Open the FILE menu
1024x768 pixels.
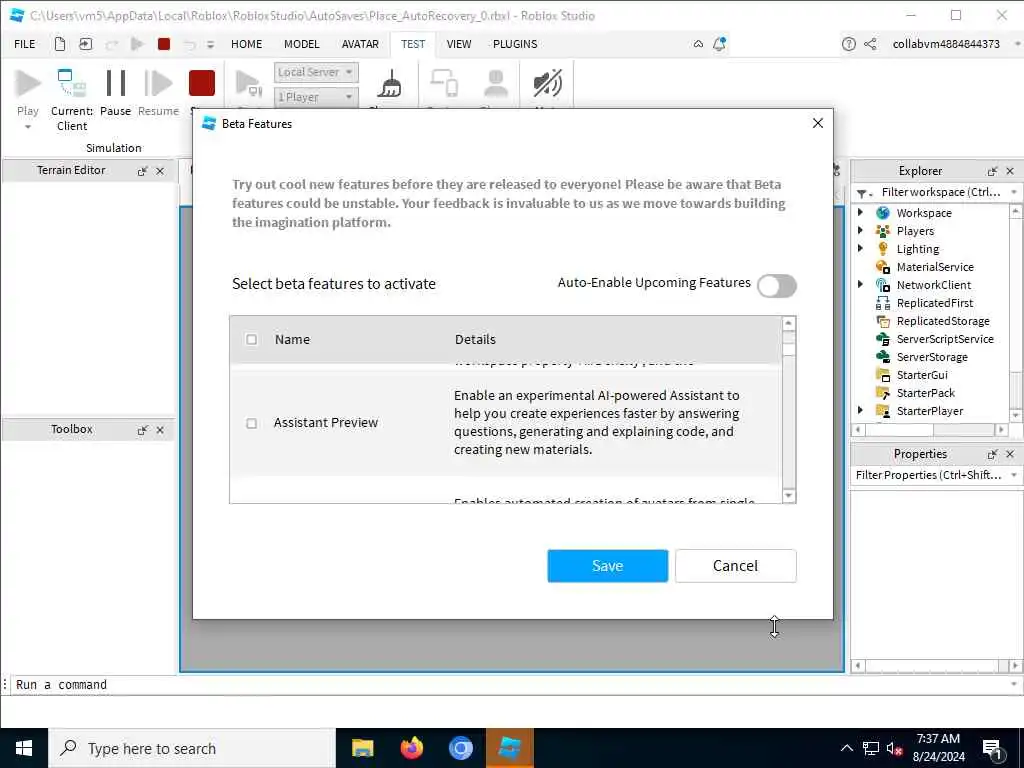point(25,44)
